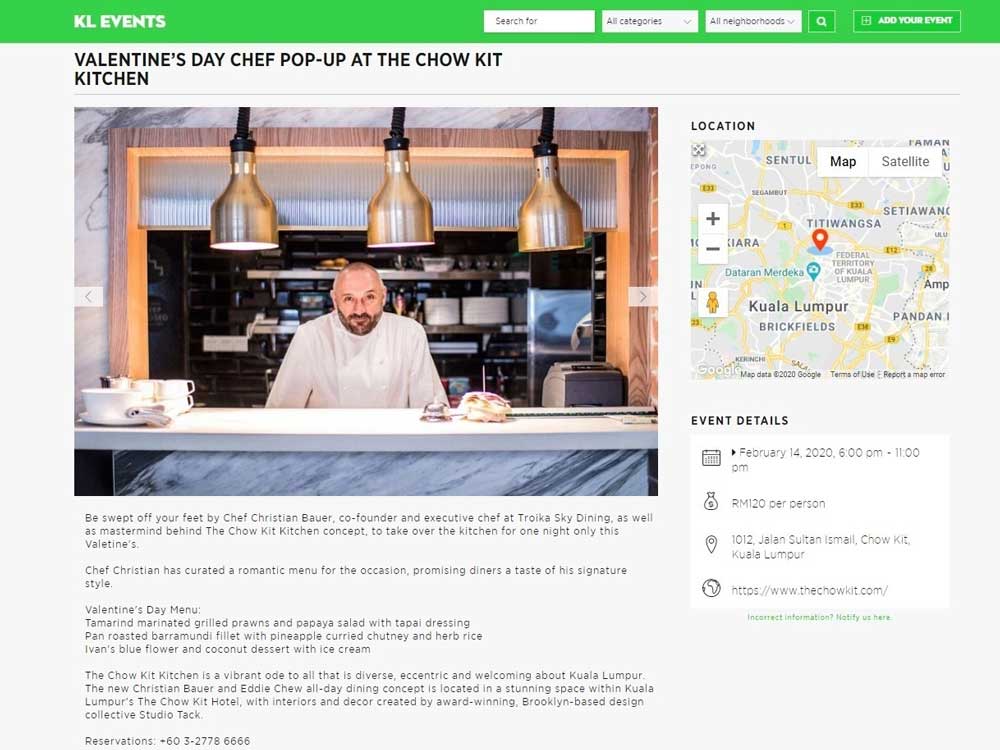The height and width of the screenshot is (750, 1000).
Task: Open the All categories dropdown
Action: (x=649, y=21)
